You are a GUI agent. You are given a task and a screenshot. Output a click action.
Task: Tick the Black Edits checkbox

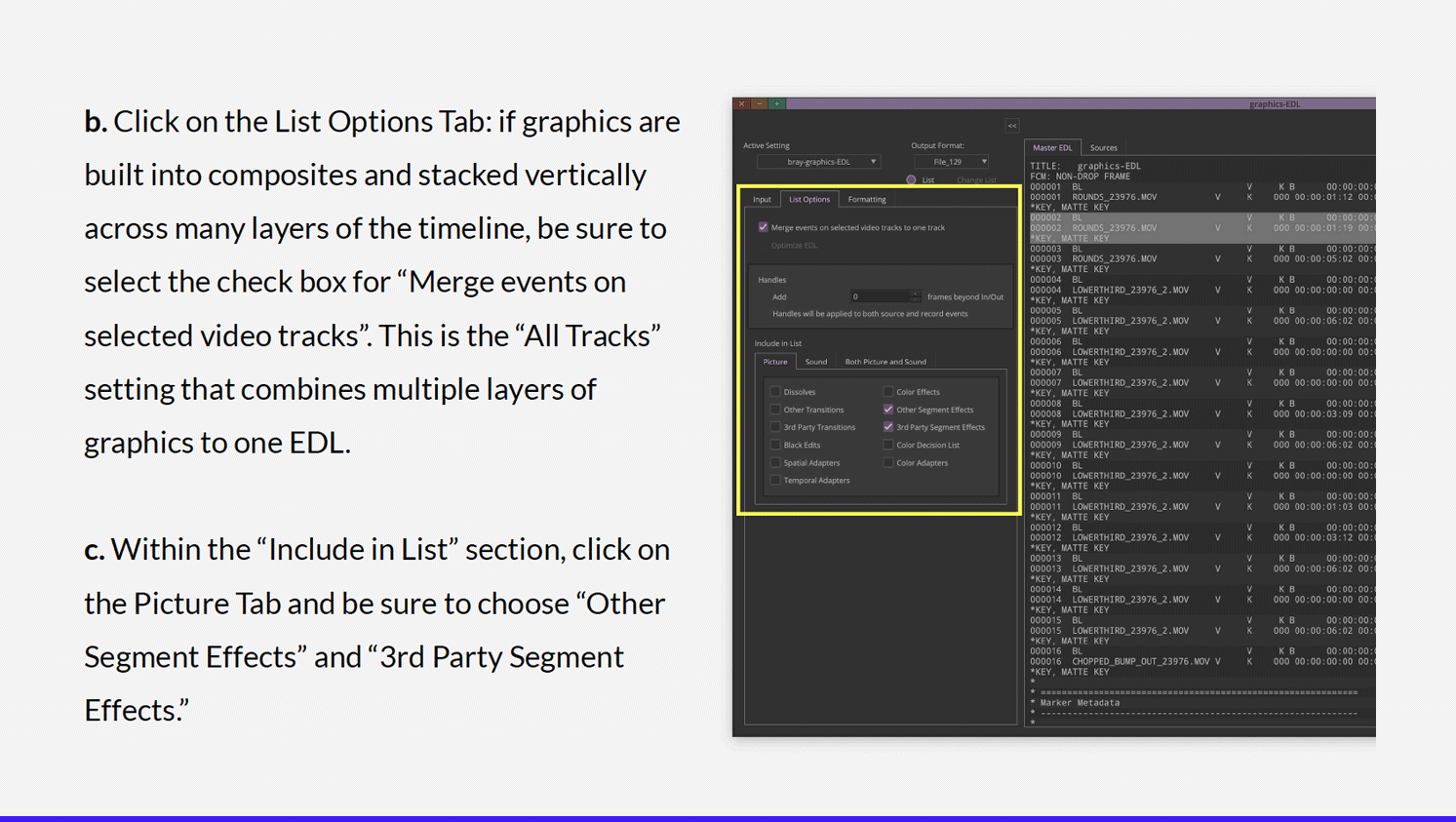tap(775, 445)
